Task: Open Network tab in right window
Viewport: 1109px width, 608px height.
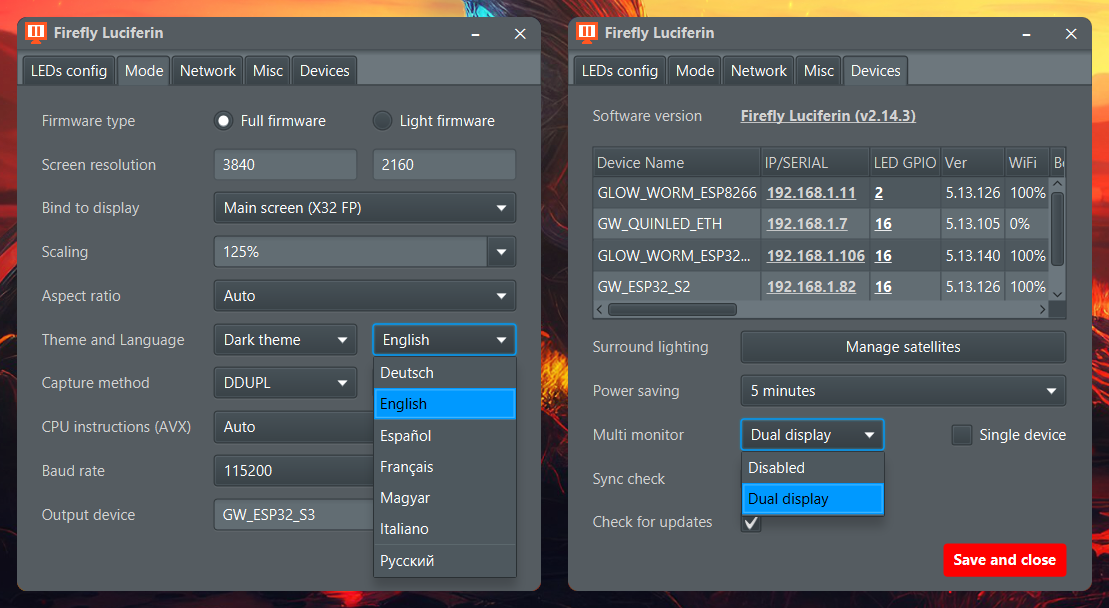Action: point(758,71)
